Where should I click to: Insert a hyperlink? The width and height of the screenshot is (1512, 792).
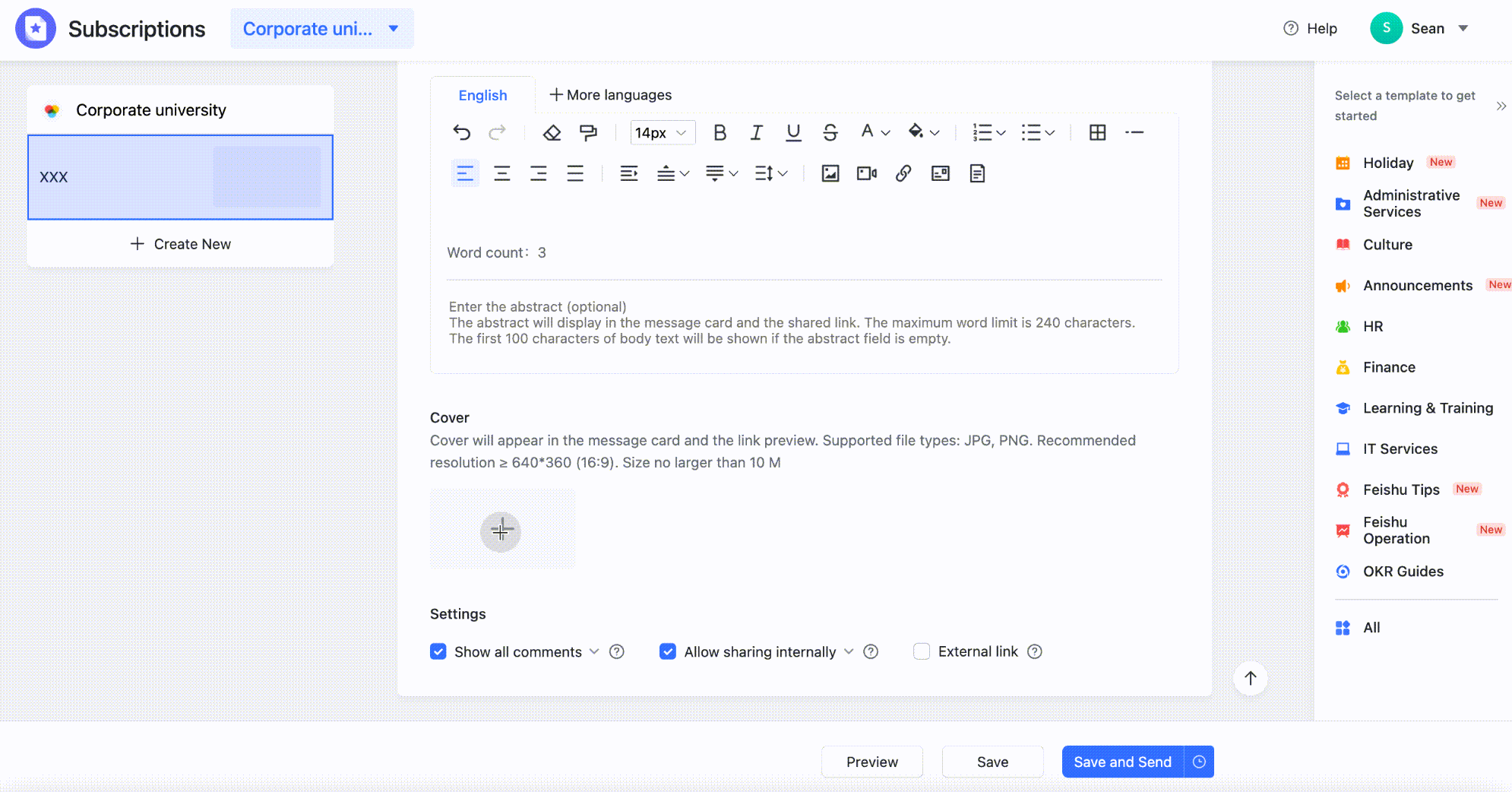903,174
